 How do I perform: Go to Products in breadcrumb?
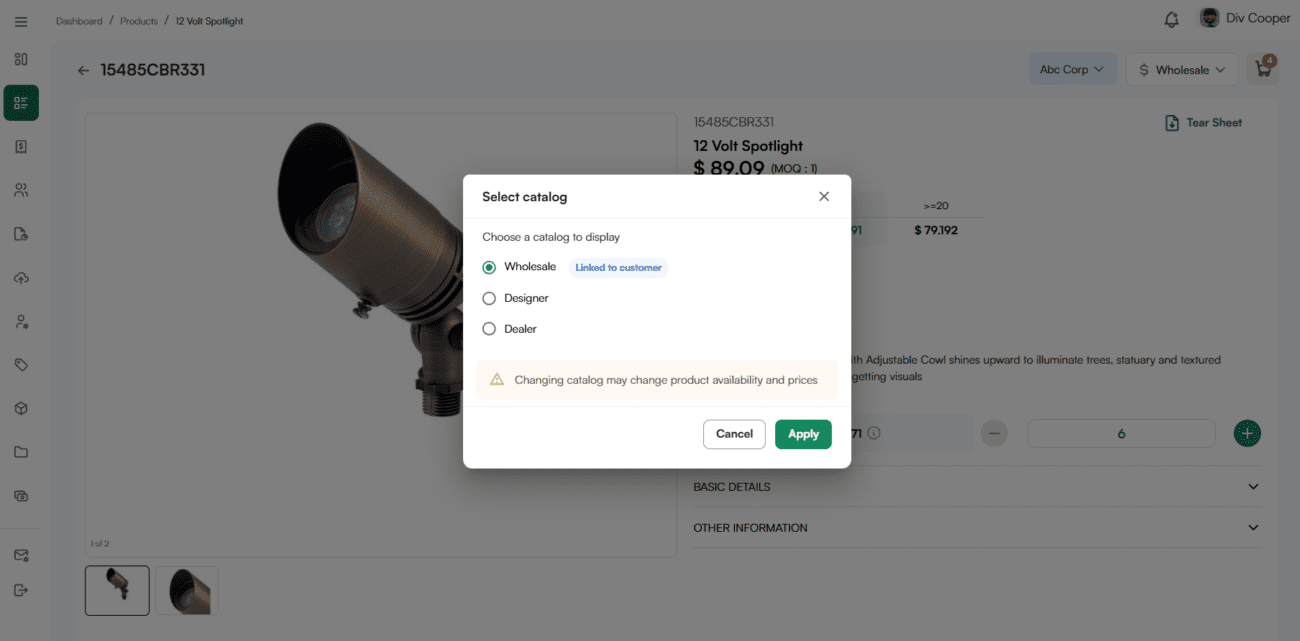pyautogui.click(x=139, y=21)
